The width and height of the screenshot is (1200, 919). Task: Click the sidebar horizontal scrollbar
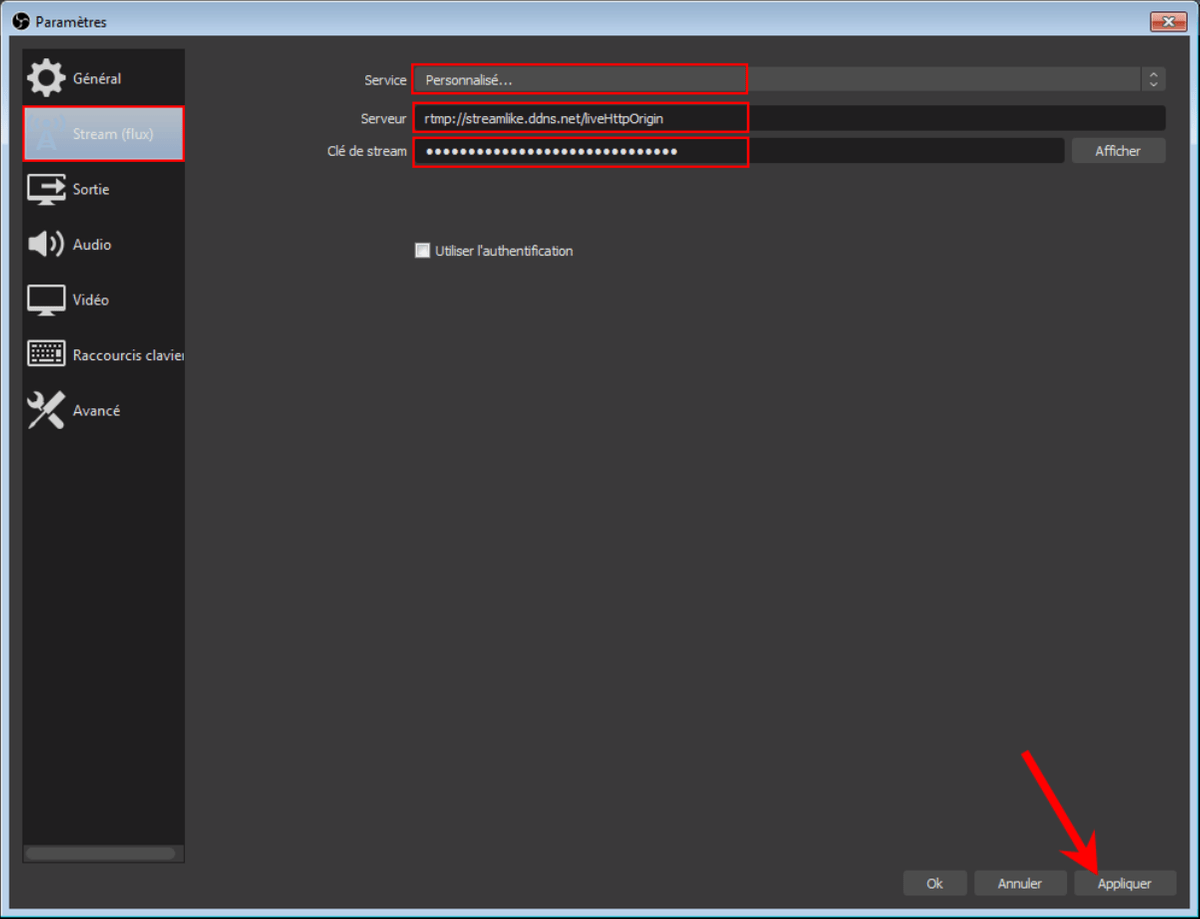coord(100,854)
